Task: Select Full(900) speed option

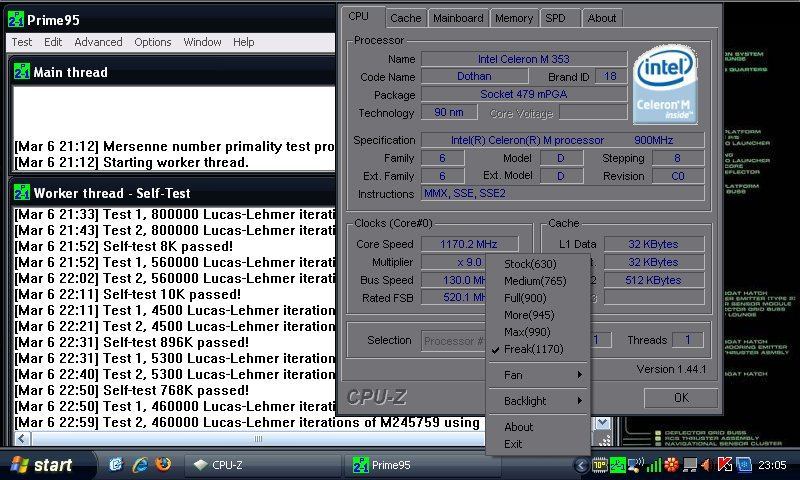Action: (x=538, y=298)
